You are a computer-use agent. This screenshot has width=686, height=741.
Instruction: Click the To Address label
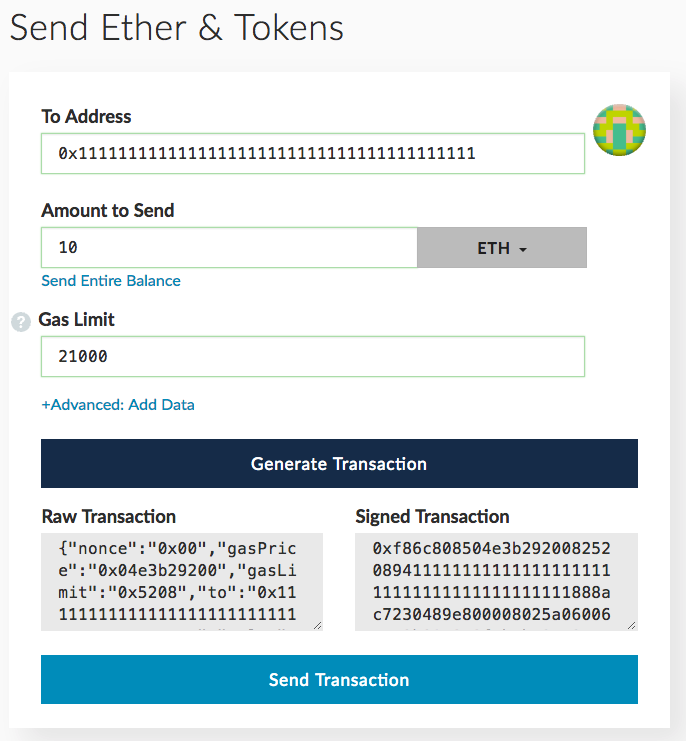click(86, 117)
